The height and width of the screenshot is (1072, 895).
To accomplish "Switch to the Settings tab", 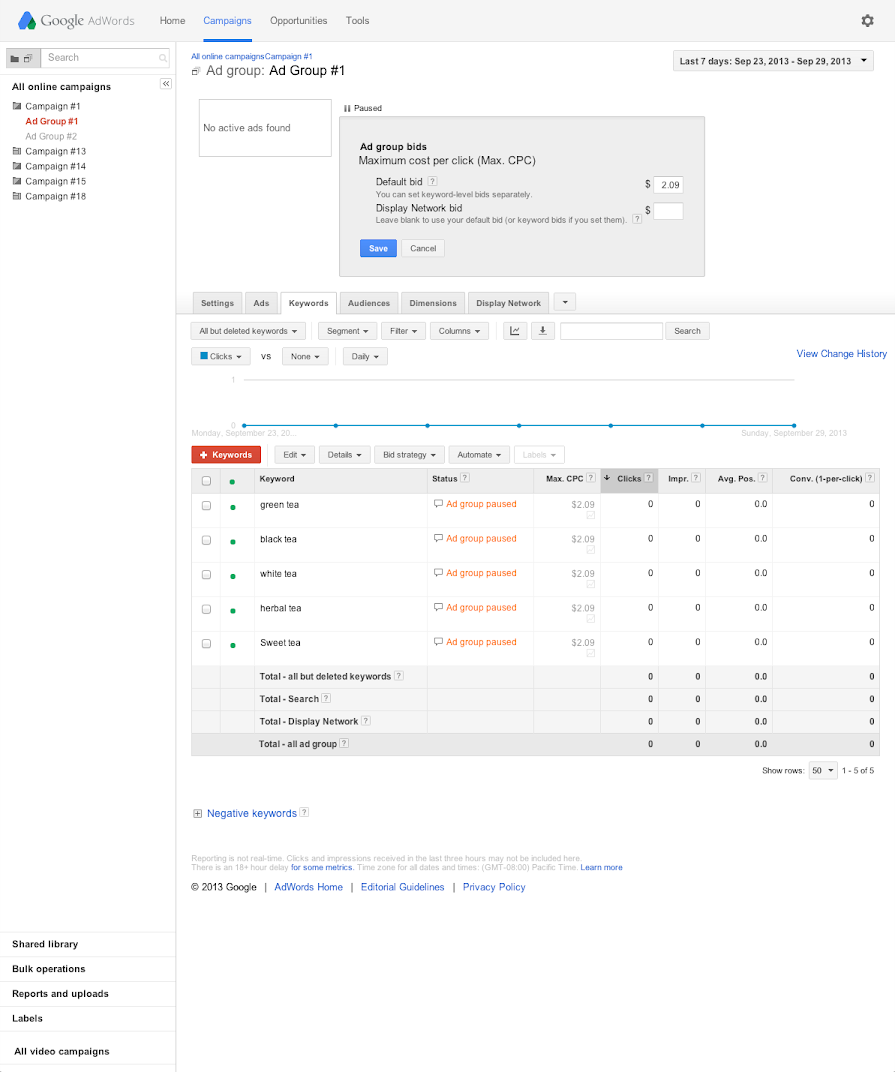I will pyautogui.click(x=217, y=303).
